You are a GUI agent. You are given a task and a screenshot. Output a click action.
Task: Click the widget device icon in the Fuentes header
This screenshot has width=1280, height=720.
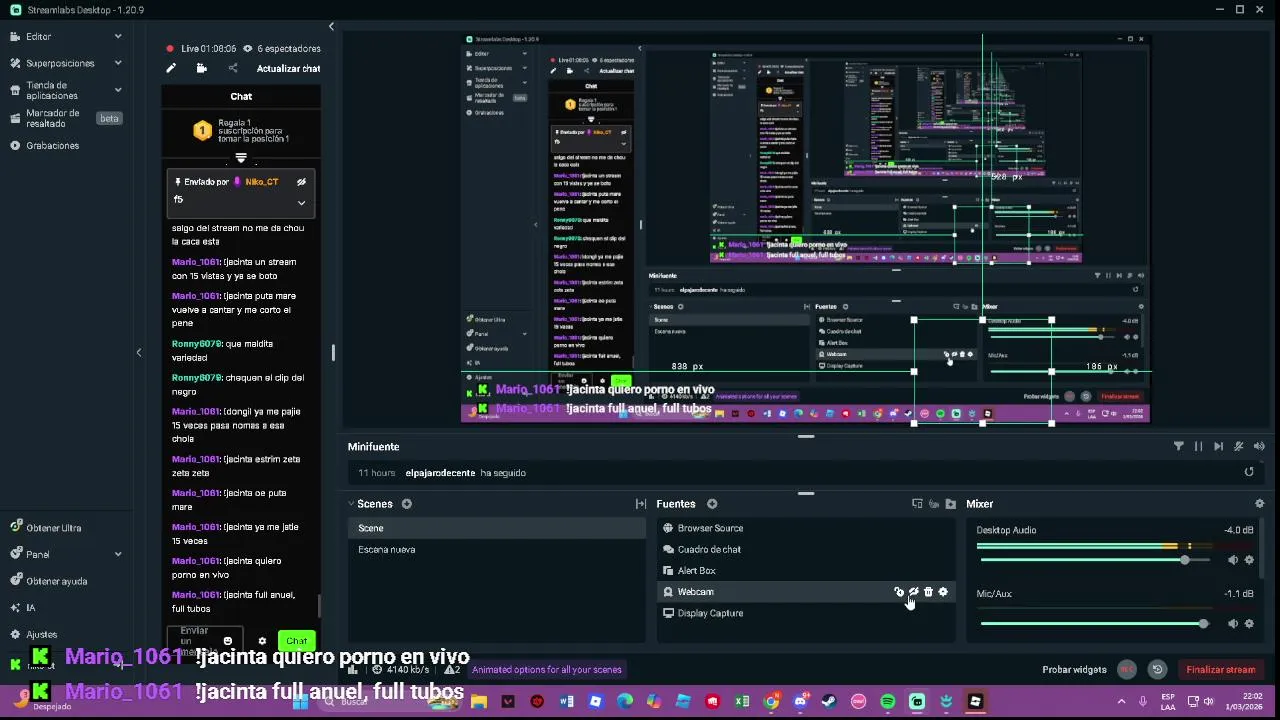click(x=917, y=504)
